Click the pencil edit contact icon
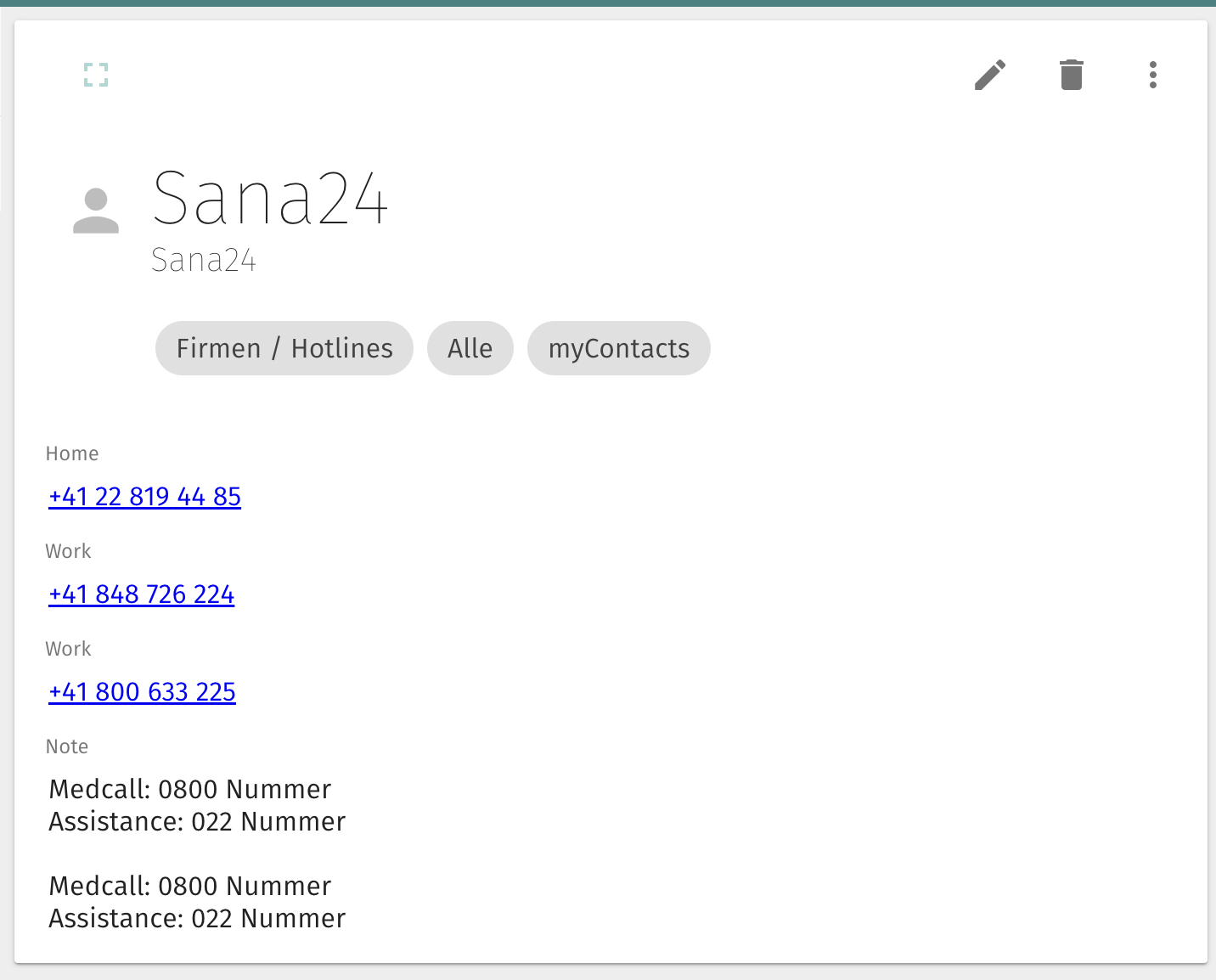1216x980 pixels. coord(989,75)
